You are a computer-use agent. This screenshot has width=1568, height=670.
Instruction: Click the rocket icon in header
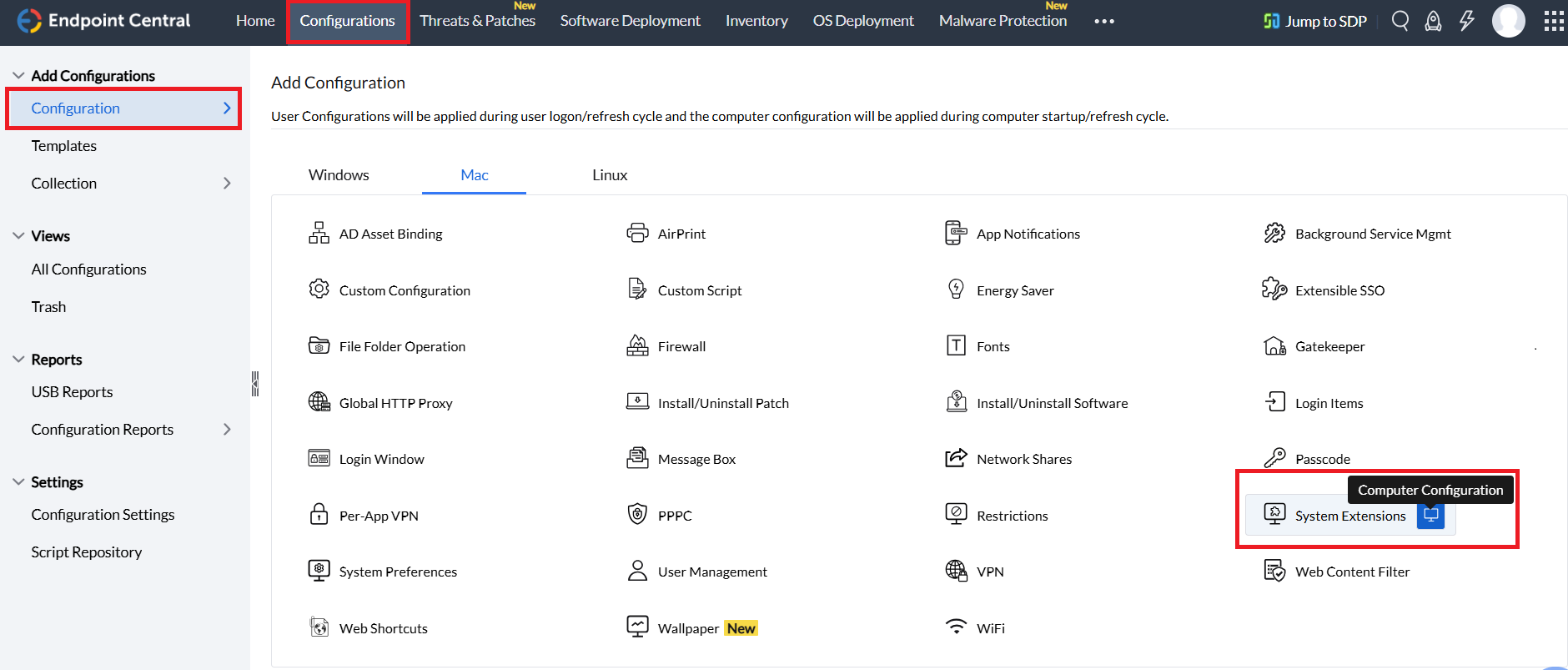tap(1433, 21)
